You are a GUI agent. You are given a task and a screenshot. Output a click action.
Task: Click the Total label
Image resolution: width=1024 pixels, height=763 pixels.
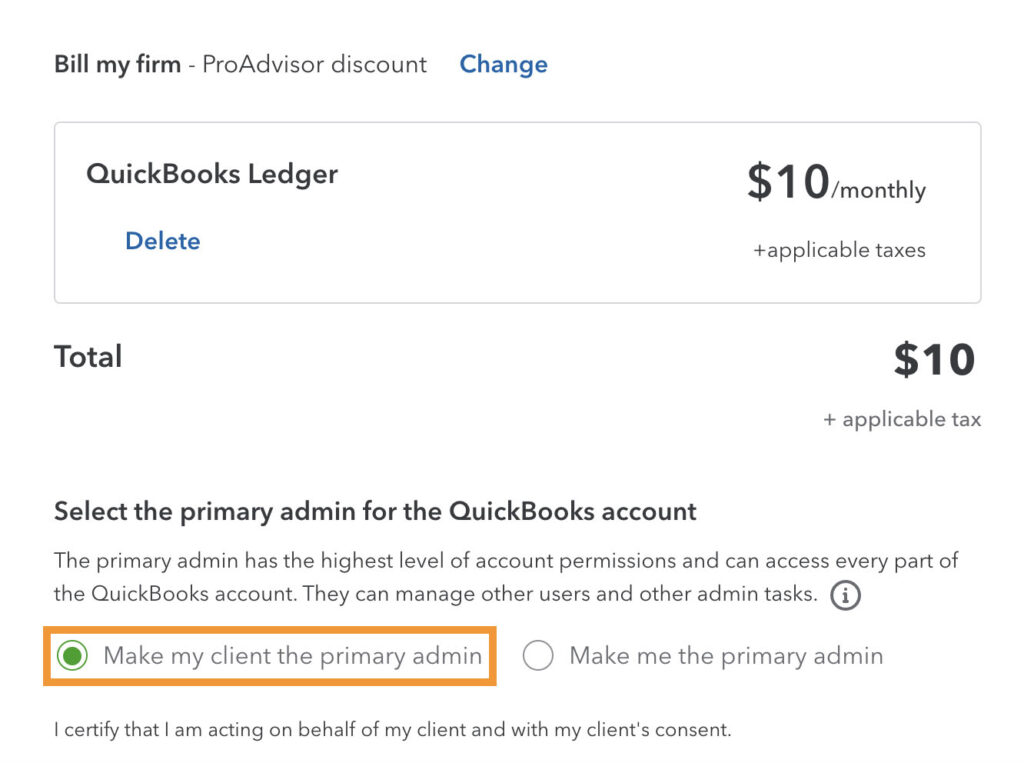coord(88,357)
